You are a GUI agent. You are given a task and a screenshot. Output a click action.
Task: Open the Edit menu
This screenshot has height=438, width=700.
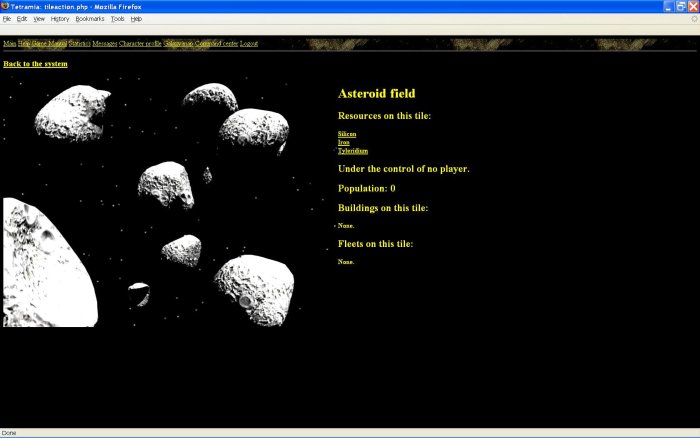click(21, 18)
